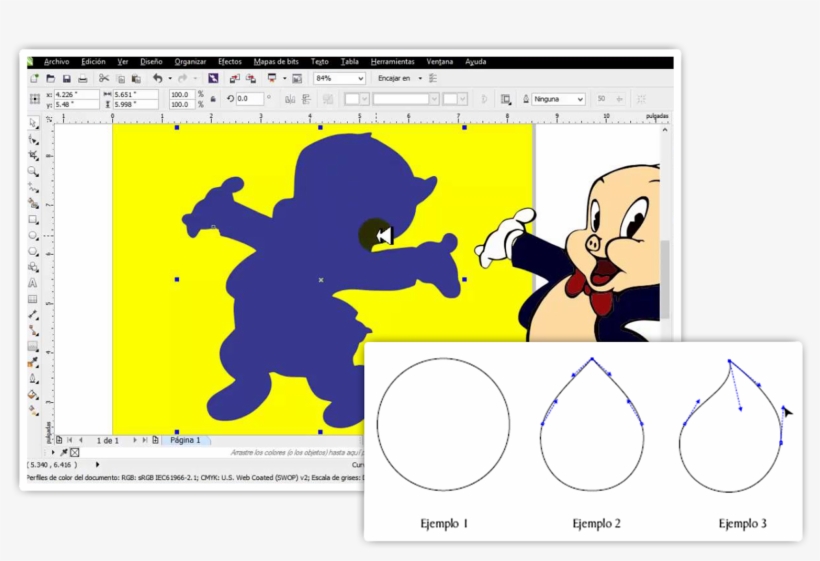Select the Rectangle tool

click(33, 220)
